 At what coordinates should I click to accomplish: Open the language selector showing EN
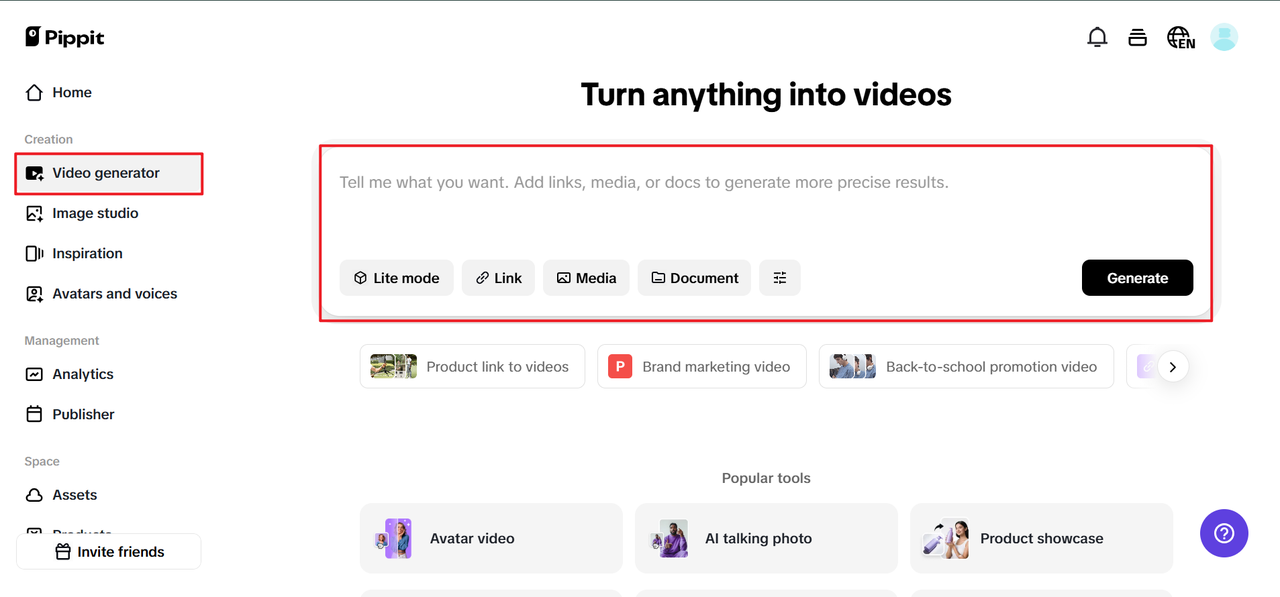pos(1180,37)
